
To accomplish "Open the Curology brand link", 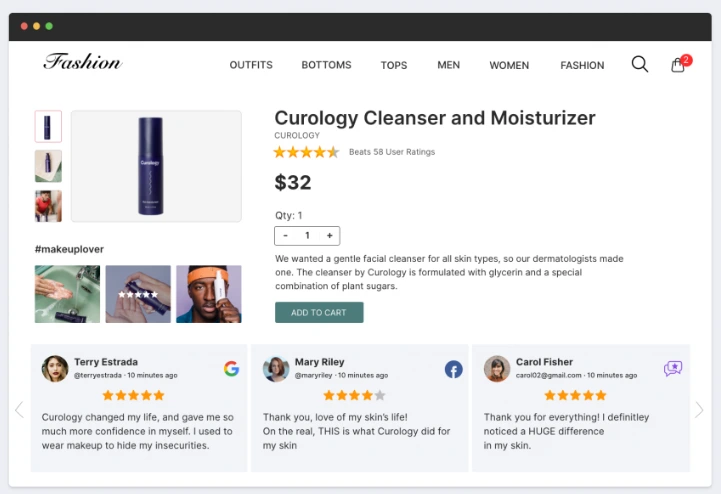I will (297, 135).
